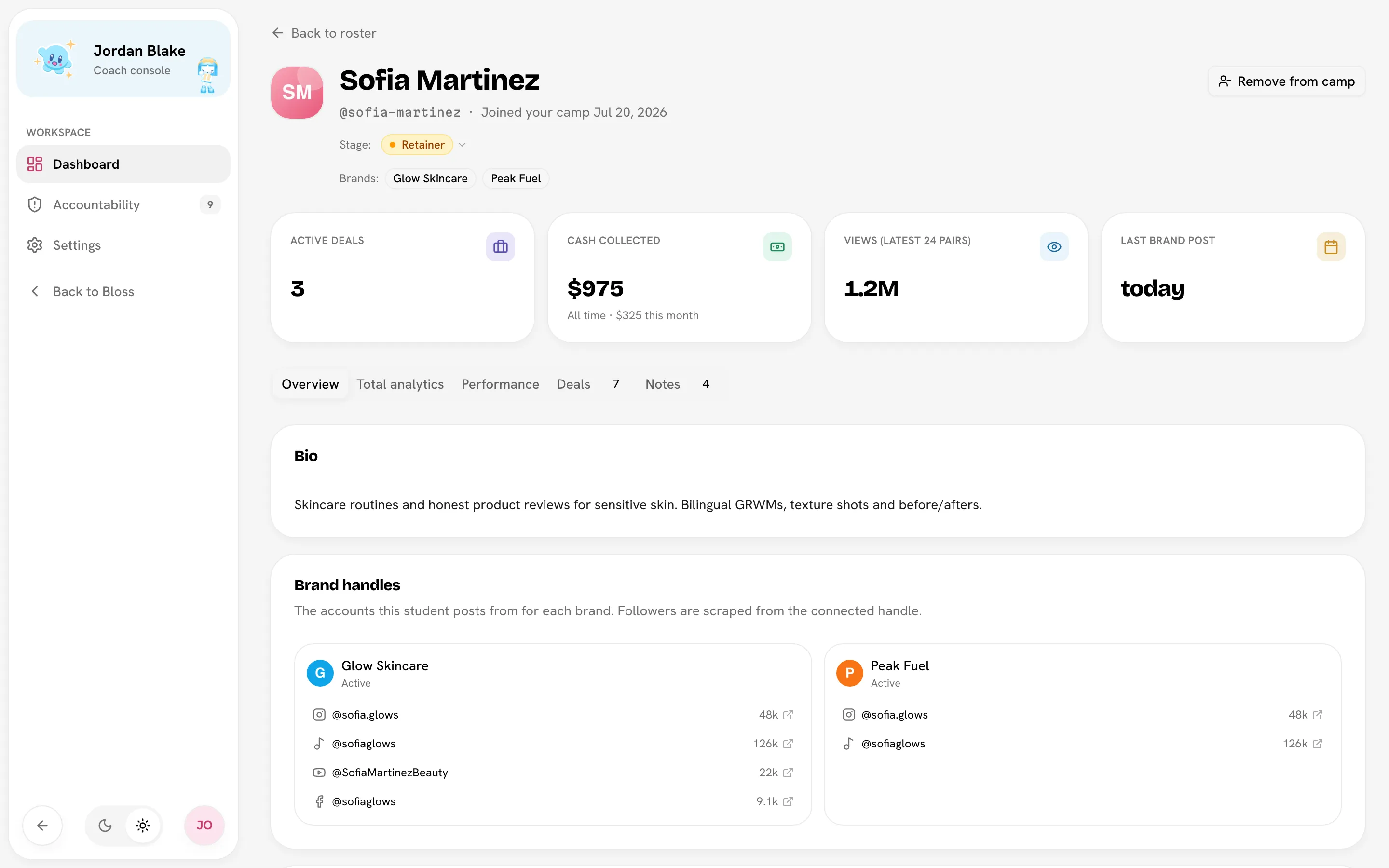Click the Glow Skincare G avatar
1389x868 pixels.
click(320, 673)
